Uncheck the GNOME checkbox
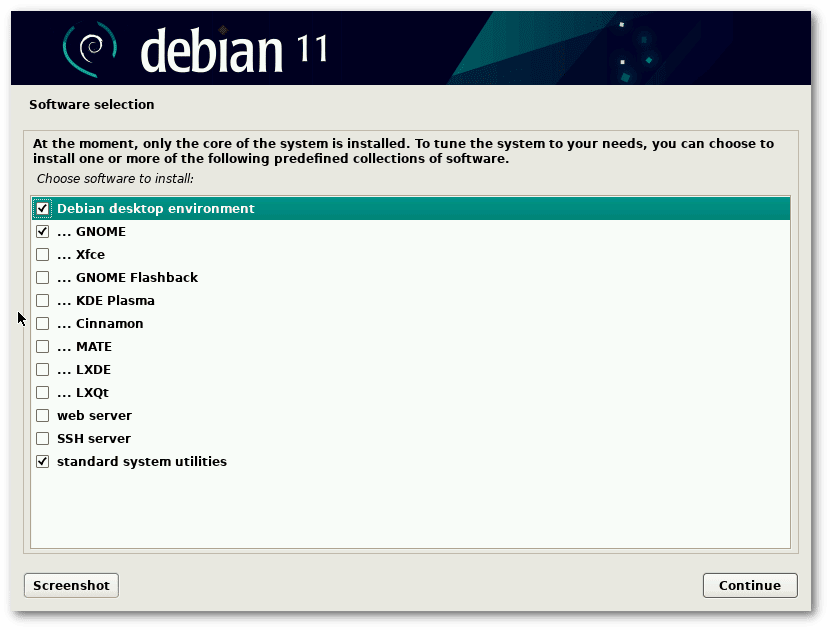The height and width of the screenshot is (630, 830). 42,231
